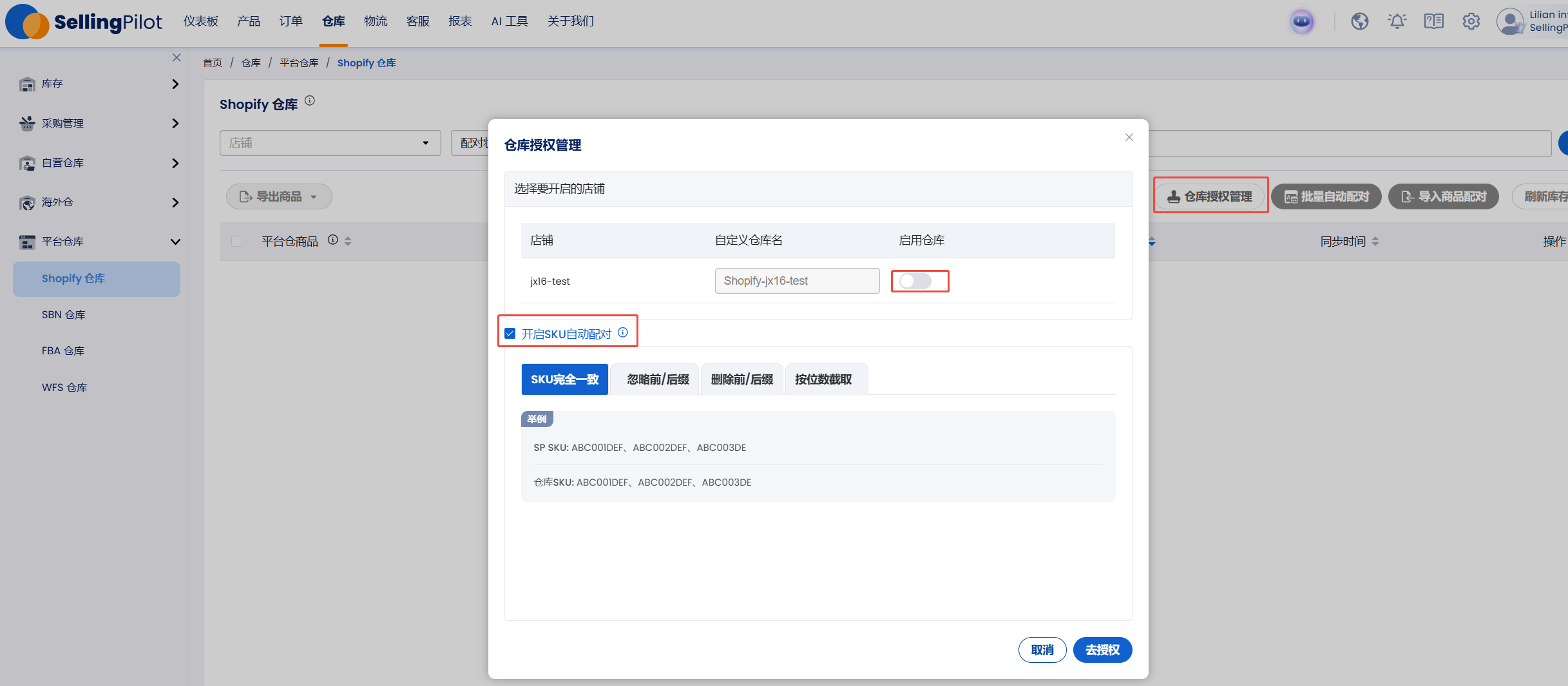Open the notifications bell icon

point(1397,22)
